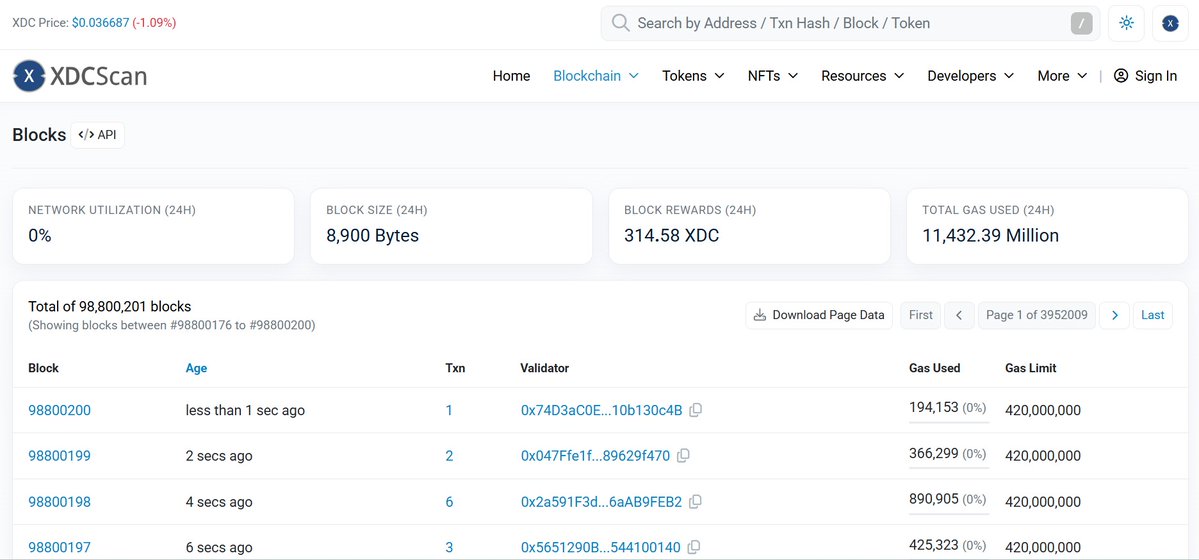Click the search magnifier icon
The image size is (1199, 560).
click(x=621, y=23)
